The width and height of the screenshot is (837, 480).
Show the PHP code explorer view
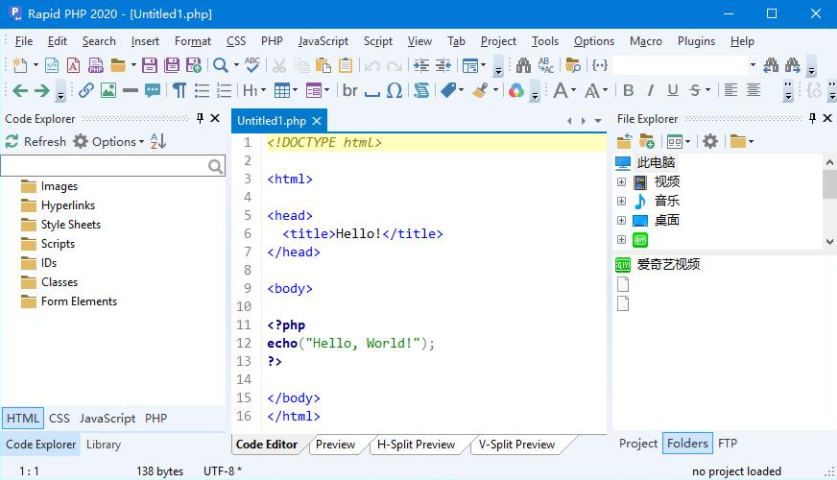(x=156, y=418)
